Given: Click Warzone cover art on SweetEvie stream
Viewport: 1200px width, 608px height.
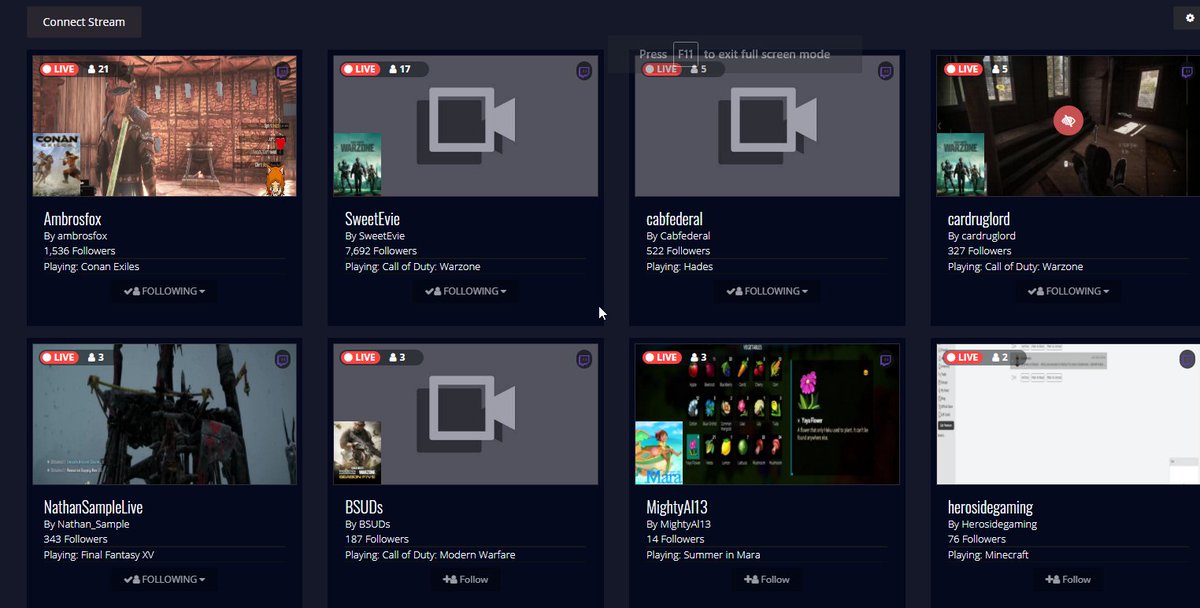Looking at the screenshot, I should [357, 165].
